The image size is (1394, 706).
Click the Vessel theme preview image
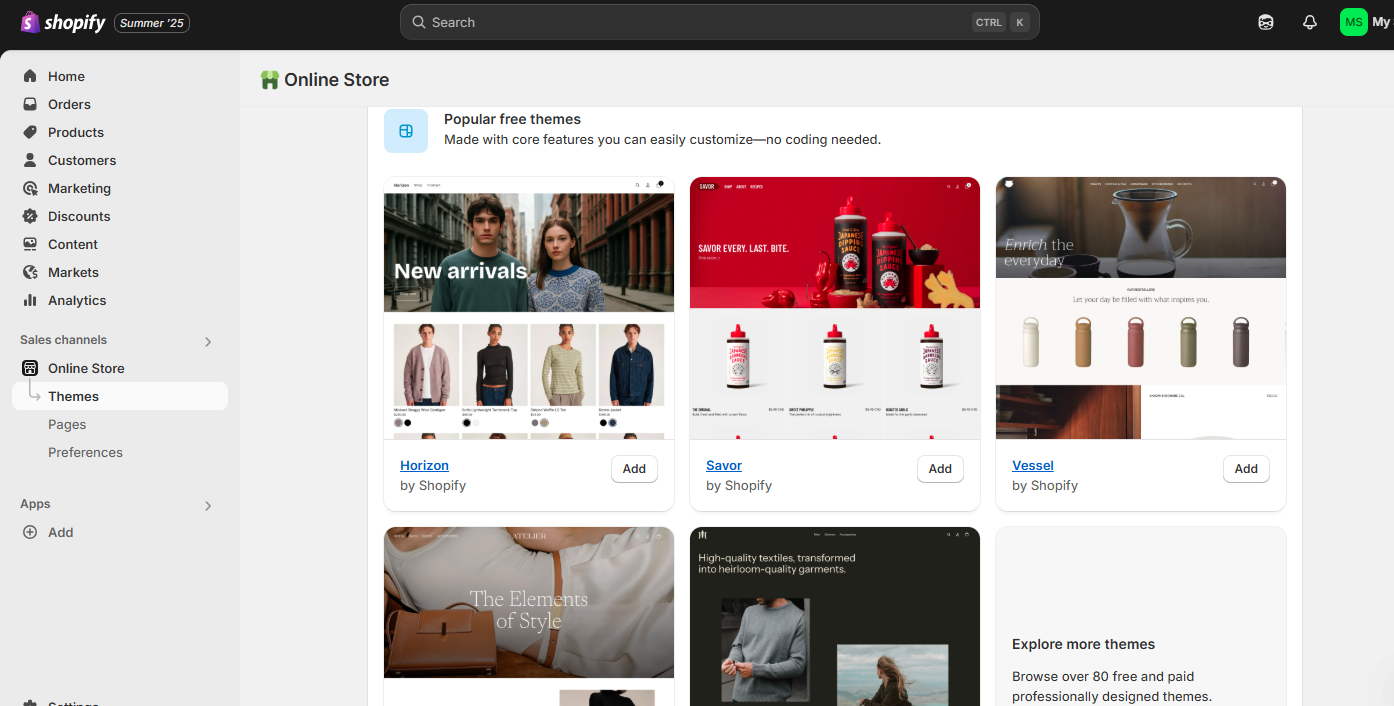(1141, 308)
